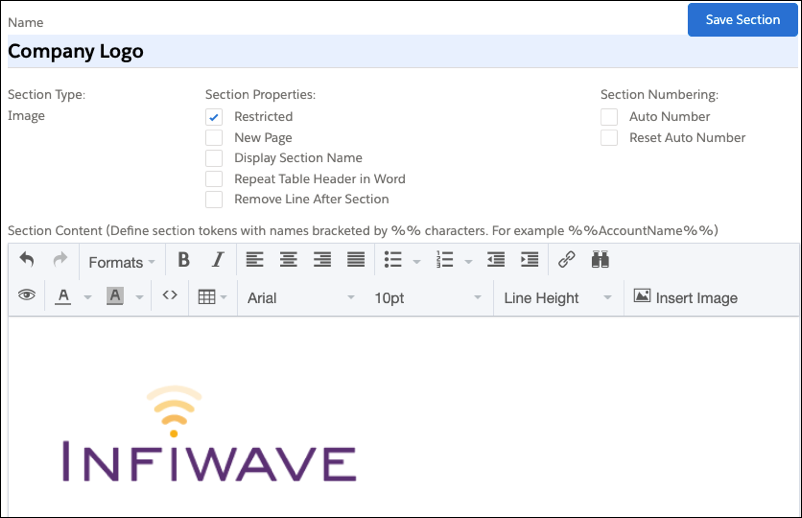Screen dimensions: 802x518
Task: Check Remove Line After Section
Action: tap(214, 199)
